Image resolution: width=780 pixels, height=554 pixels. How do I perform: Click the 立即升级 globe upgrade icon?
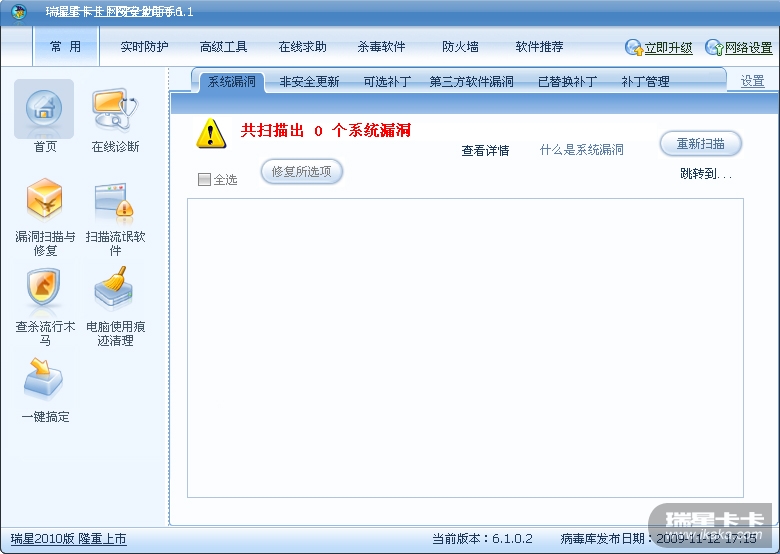[x=634, y=48]
